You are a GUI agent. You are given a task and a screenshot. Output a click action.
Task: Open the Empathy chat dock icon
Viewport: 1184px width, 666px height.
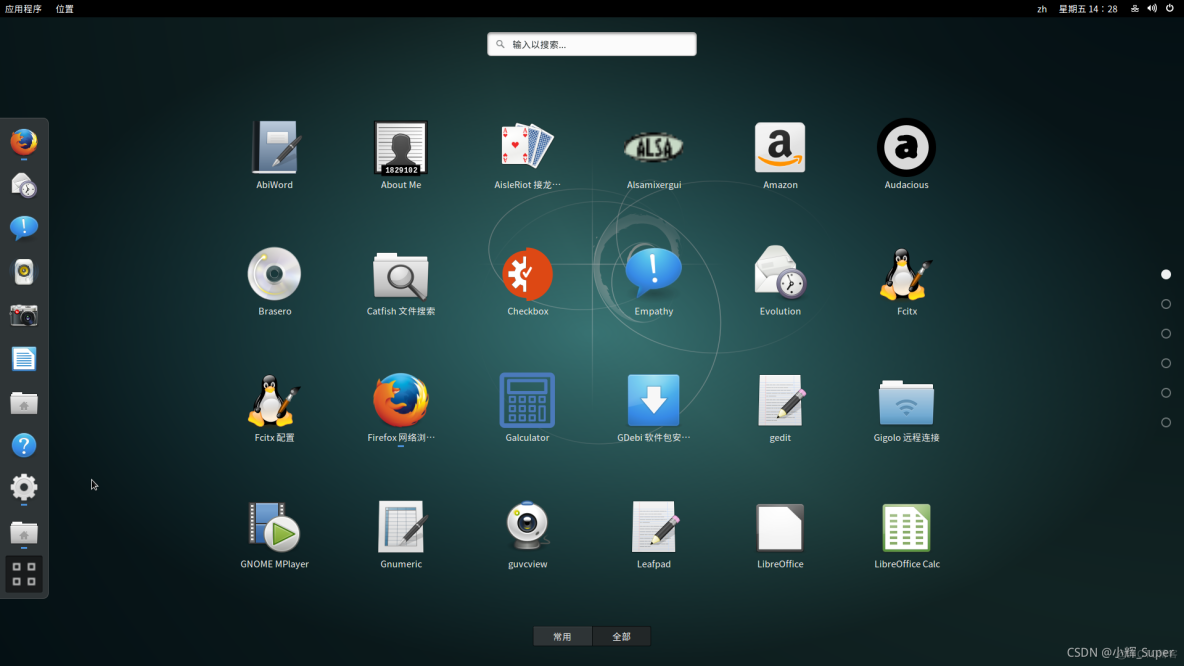[x=23, y=228]
